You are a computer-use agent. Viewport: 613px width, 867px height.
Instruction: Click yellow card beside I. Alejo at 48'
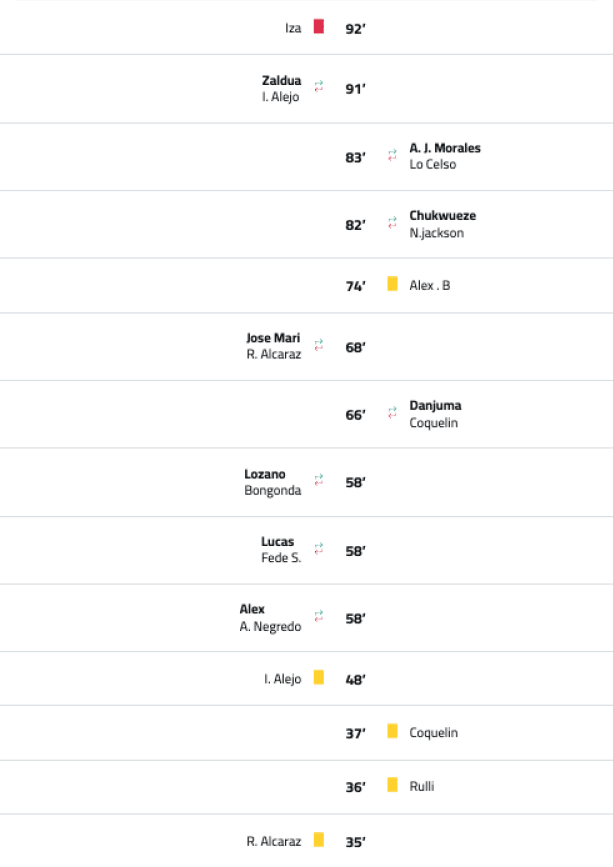(x=319, y=678)
